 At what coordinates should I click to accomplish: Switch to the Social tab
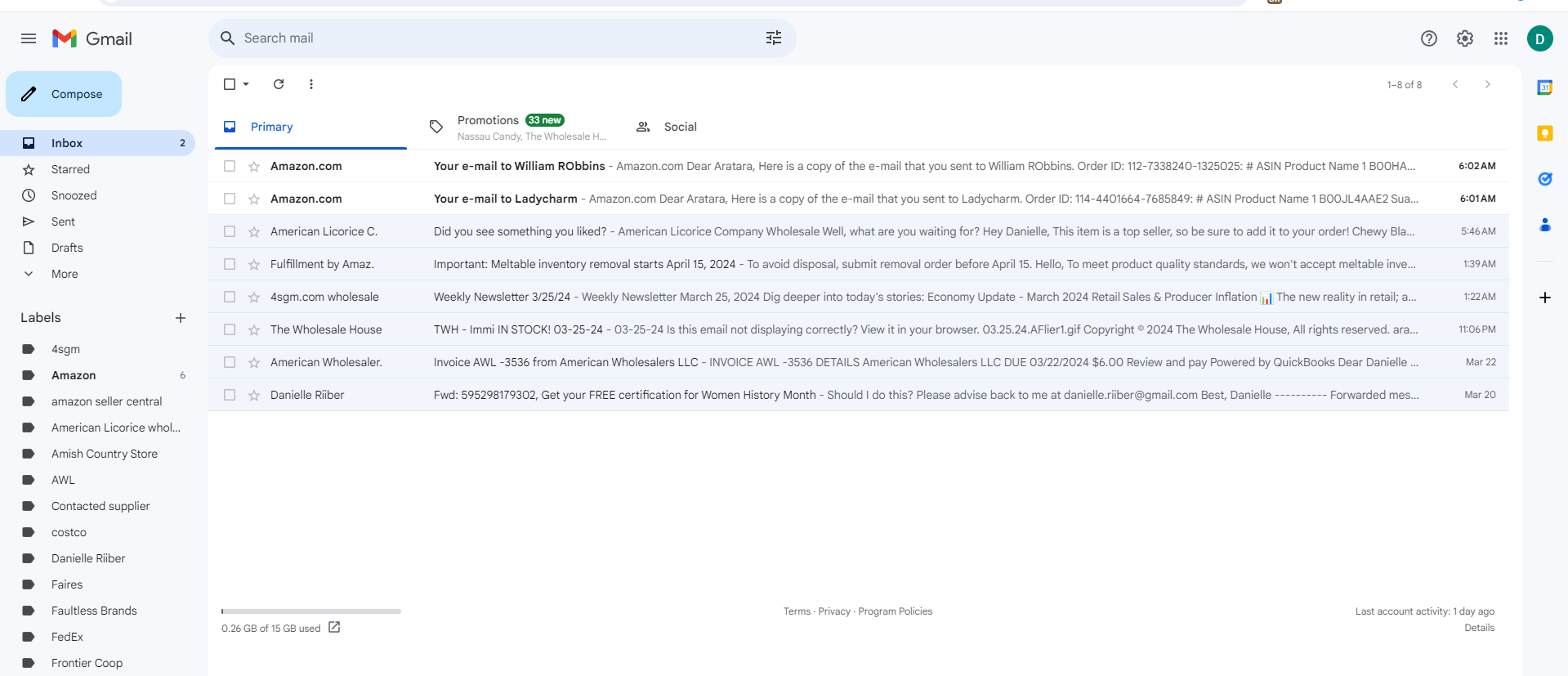click(722, 127)
